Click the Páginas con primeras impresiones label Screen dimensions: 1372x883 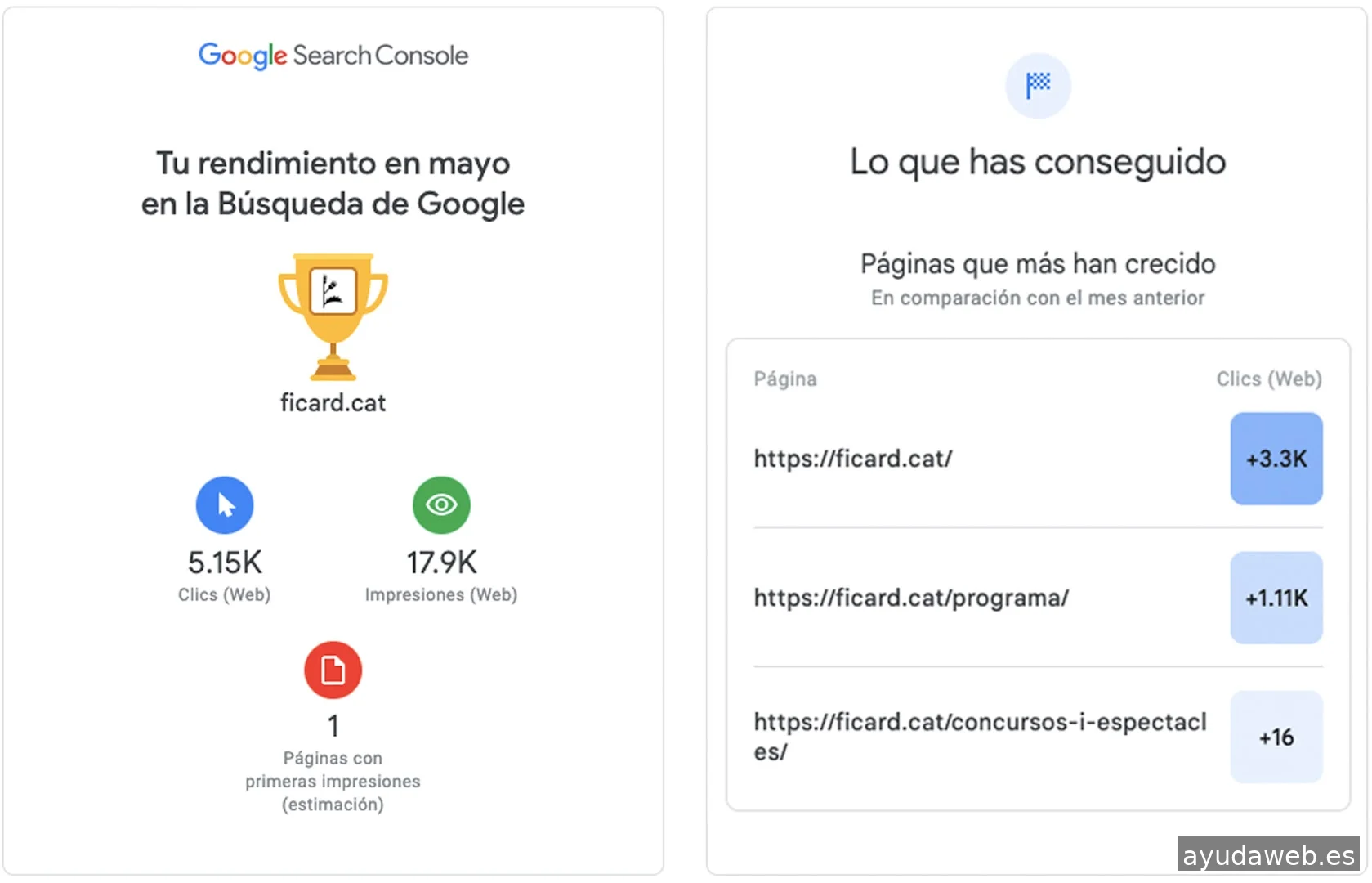(x=333, y=781)
